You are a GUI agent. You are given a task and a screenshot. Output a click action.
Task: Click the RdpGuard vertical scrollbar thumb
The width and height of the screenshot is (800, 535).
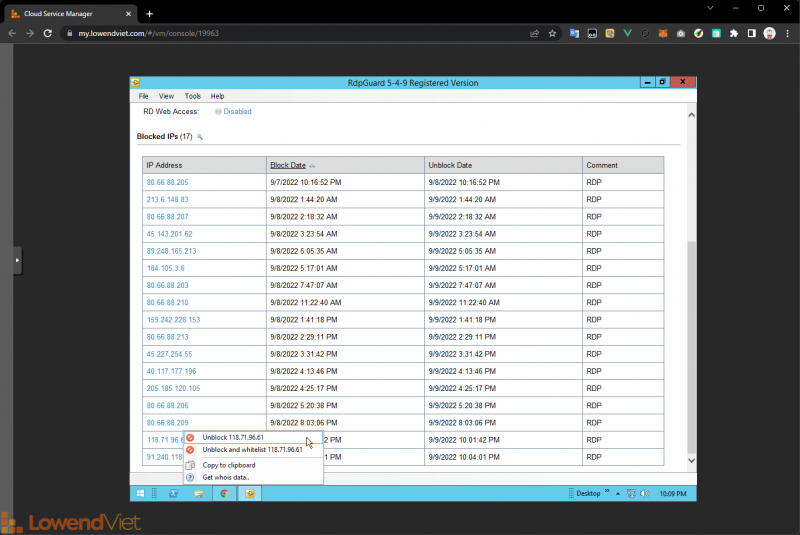pos(691,347)
